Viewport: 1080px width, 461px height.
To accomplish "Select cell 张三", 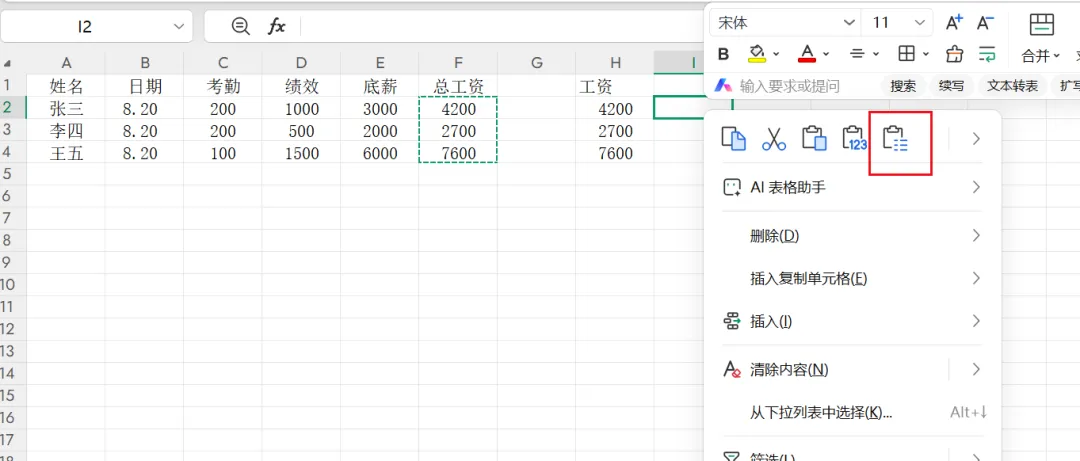I will point(66,108).
